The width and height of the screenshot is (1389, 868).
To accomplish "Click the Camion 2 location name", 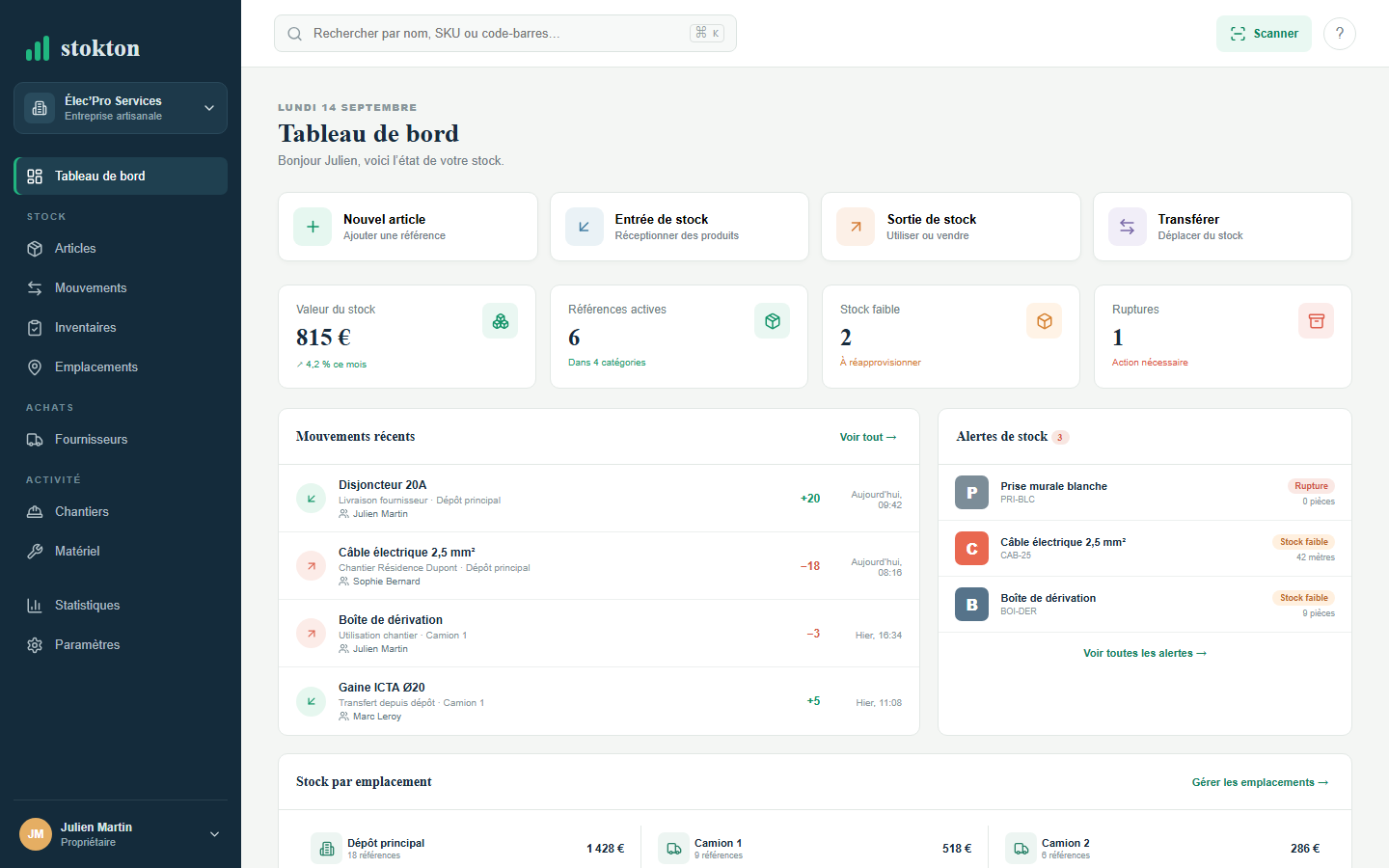I will [x=1066, y=843].
